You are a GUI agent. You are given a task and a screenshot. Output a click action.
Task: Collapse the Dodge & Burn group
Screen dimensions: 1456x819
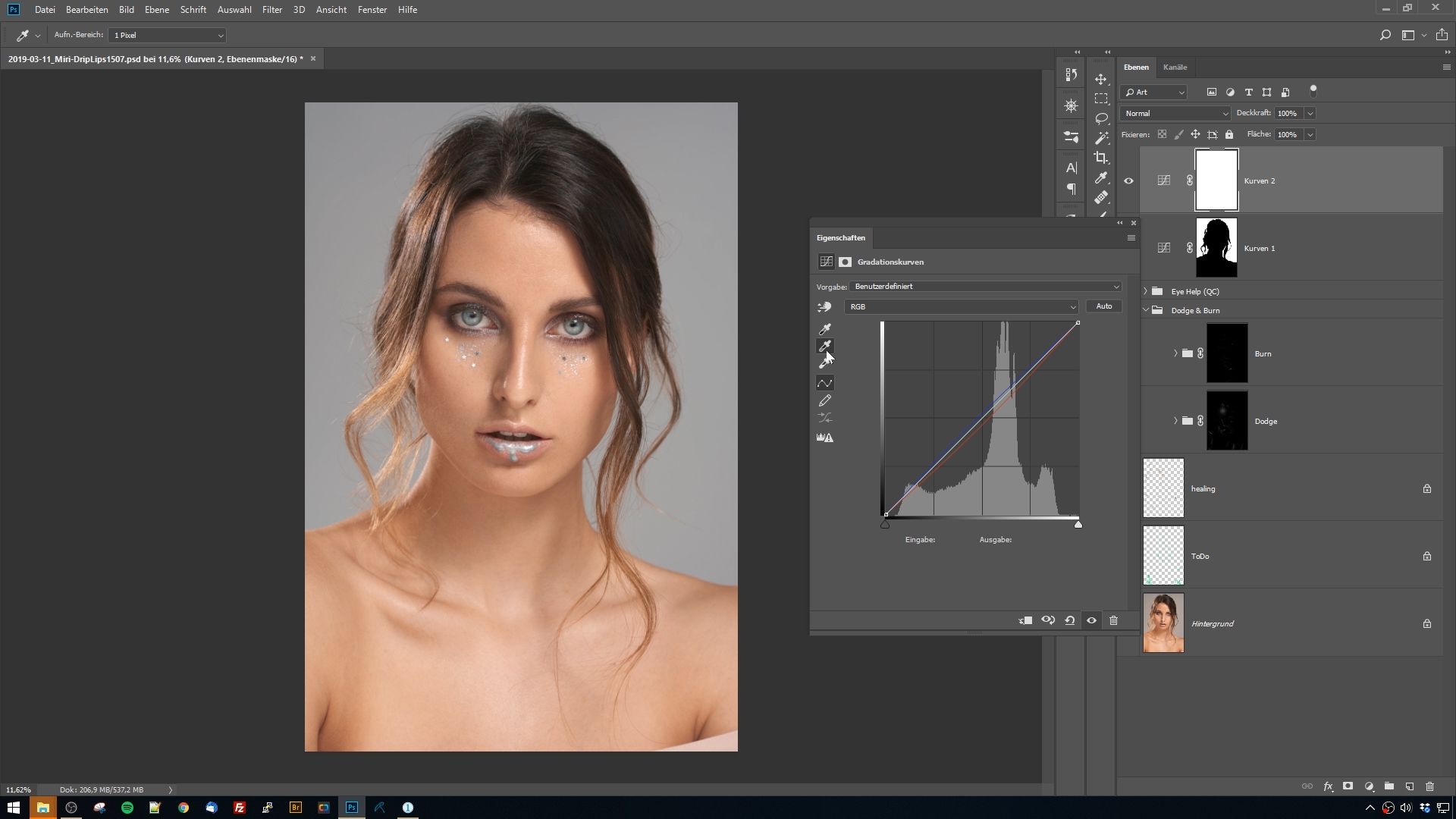1146,310
